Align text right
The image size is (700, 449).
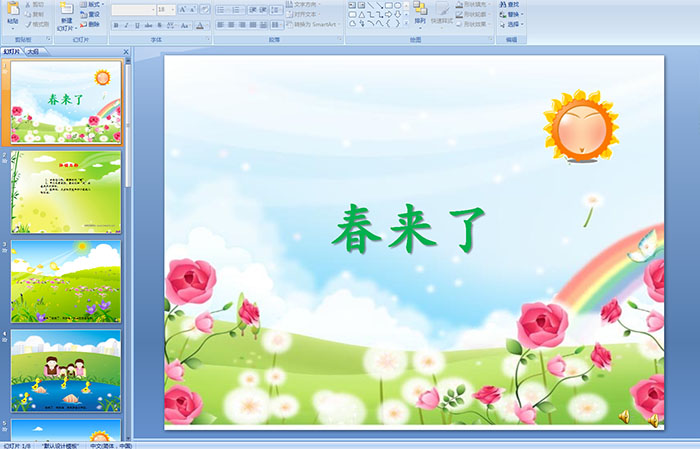pos(242,25)
